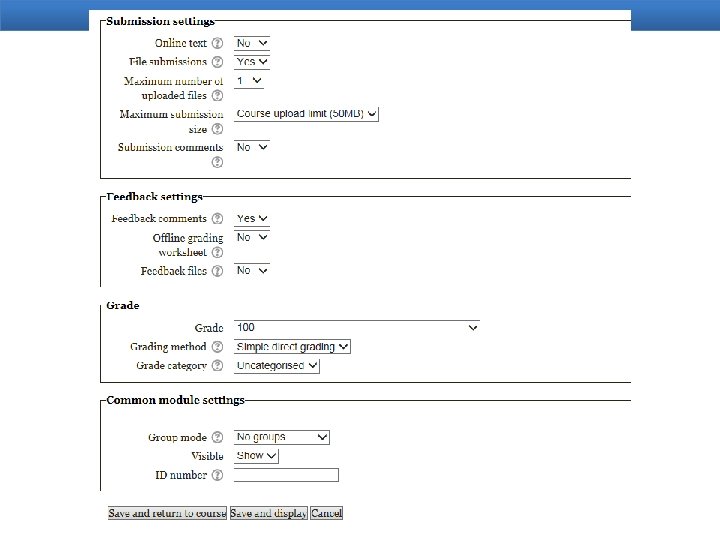The height and width of the screenshot is (540, 720).
Task: Open help for Grade category
Action: tap(217, 366)
